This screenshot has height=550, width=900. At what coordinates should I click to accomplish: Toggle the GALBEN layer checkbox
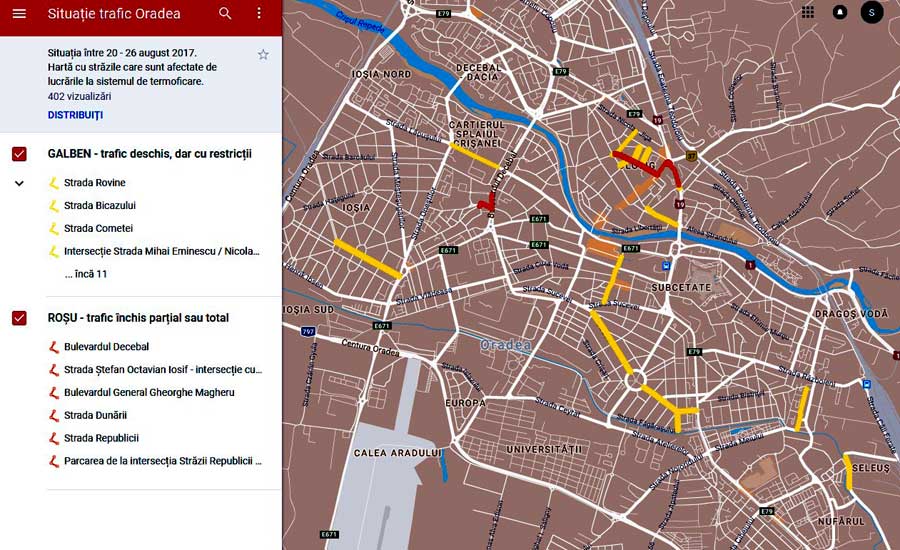[19, 154]
